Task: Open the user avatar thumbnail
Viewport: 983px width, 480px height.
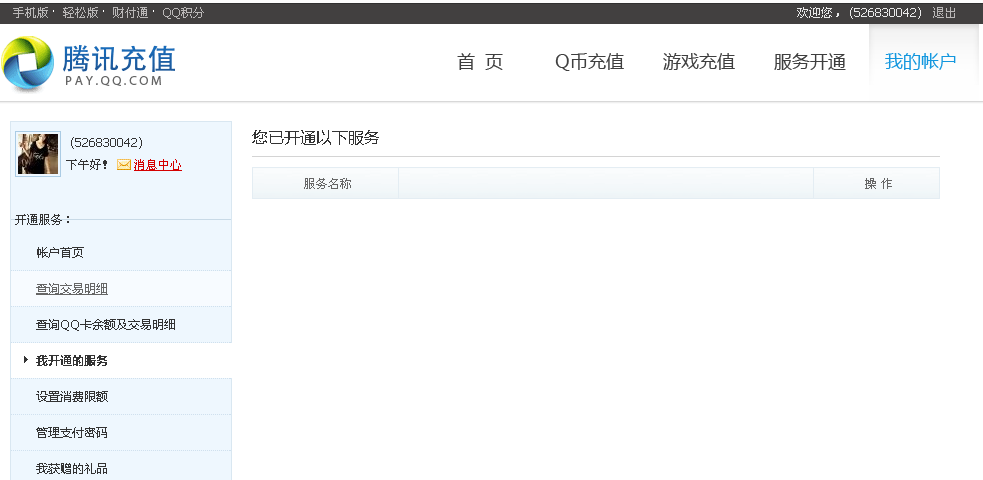Action: point(38,154)
